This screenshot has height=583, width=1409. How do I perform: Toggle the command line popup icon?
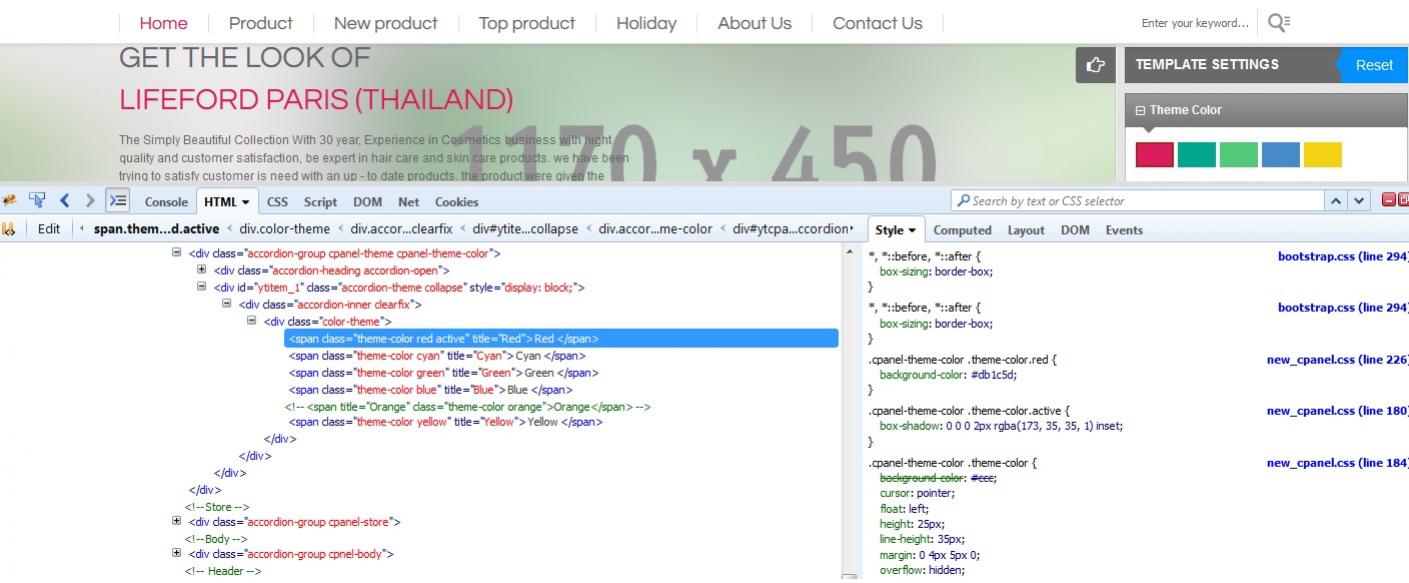(x=118, y=201)
